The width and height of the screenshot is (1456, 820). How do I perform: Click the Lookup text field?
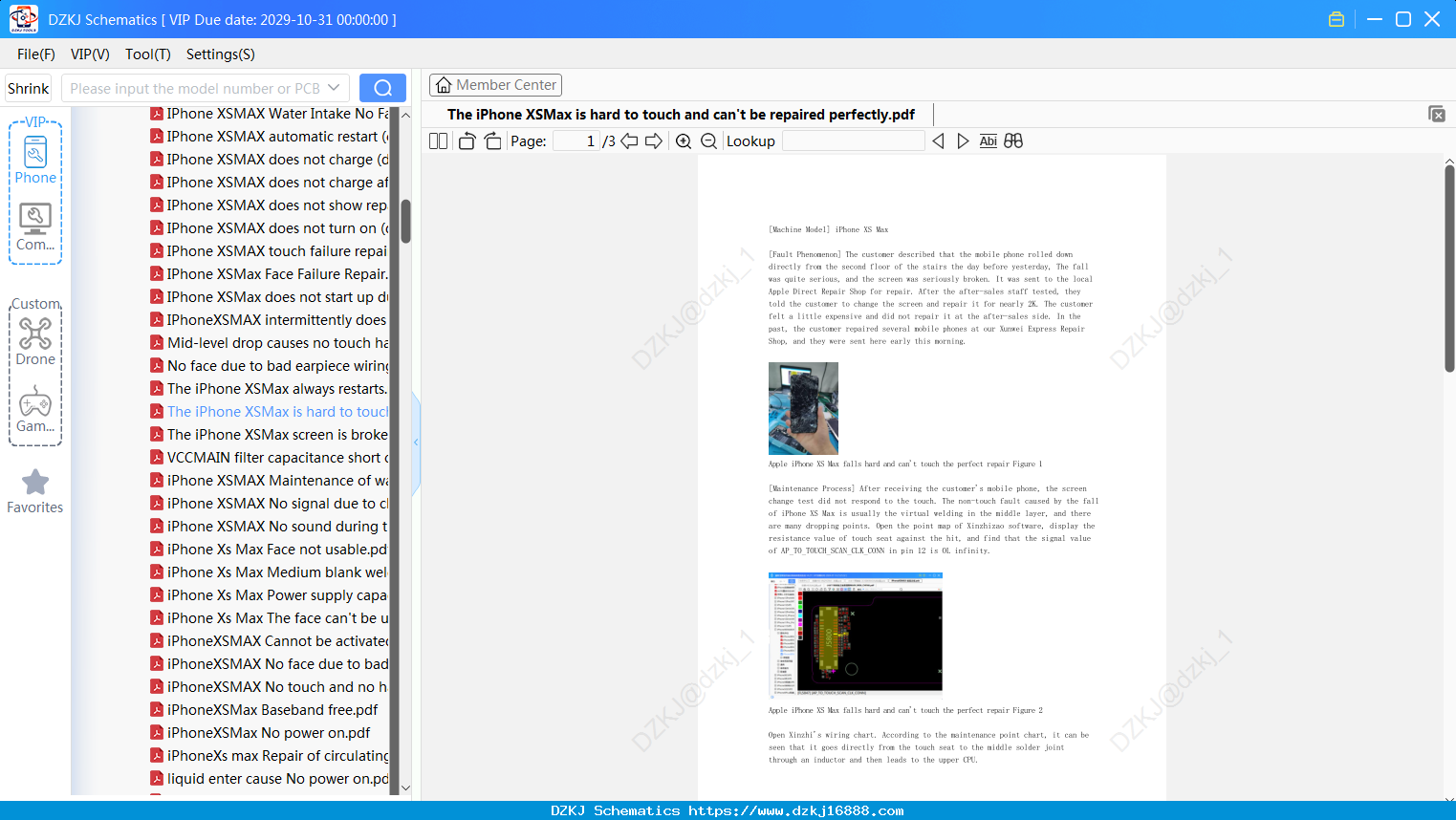coord(854,141)
